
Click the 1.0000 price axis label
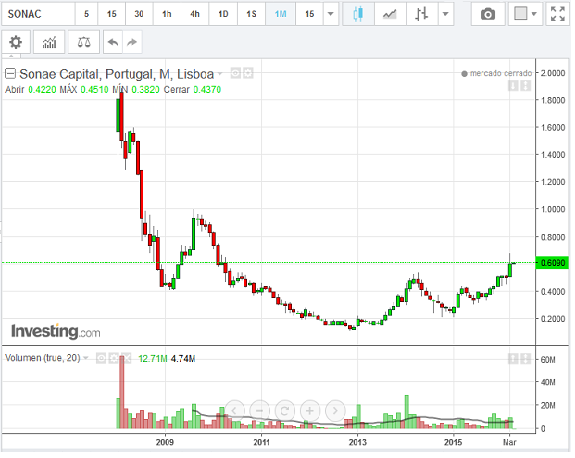click(x=553, y=209)
